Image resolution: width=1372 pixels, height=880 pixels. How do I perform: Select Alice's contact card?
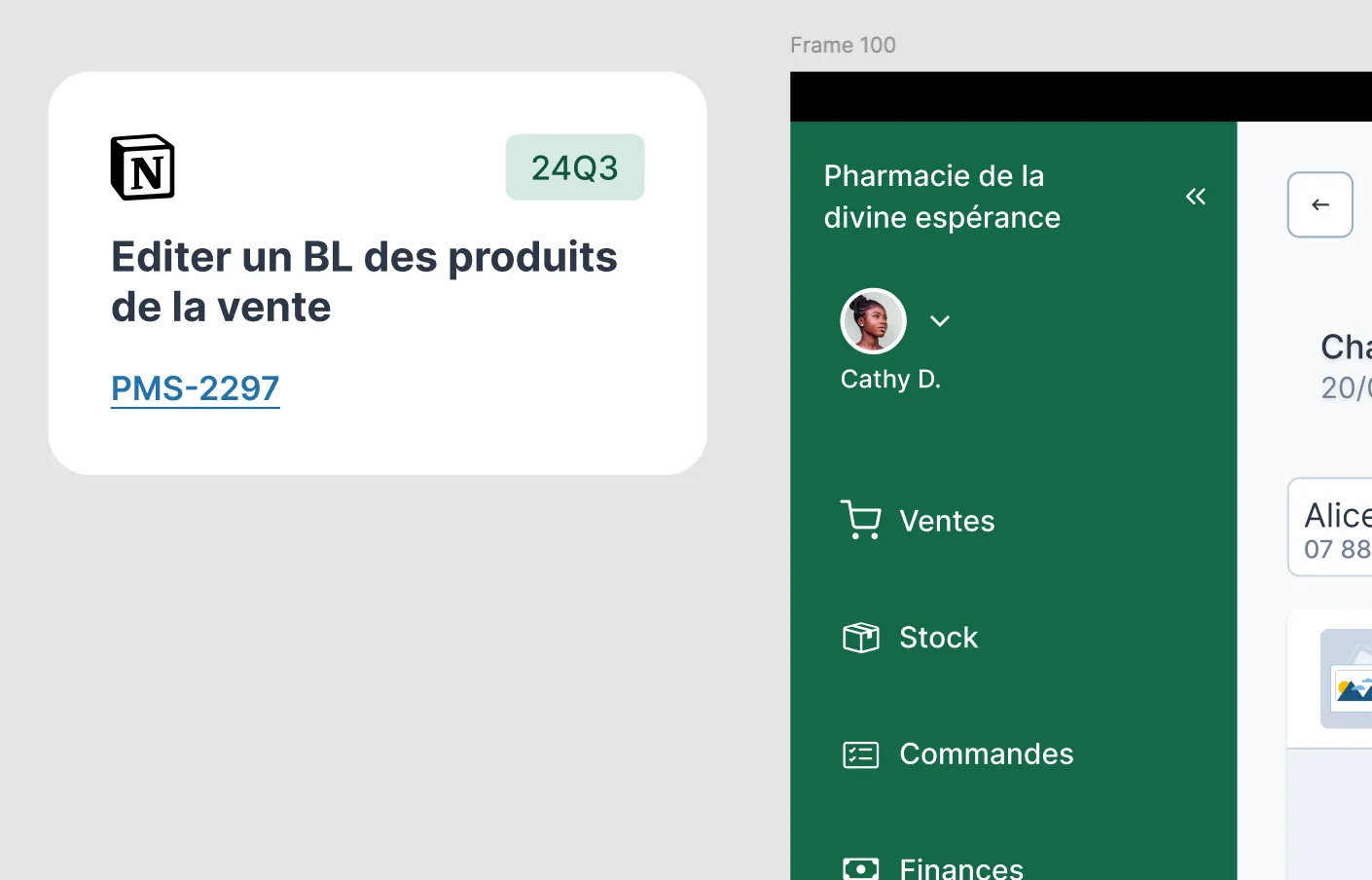1343,527
